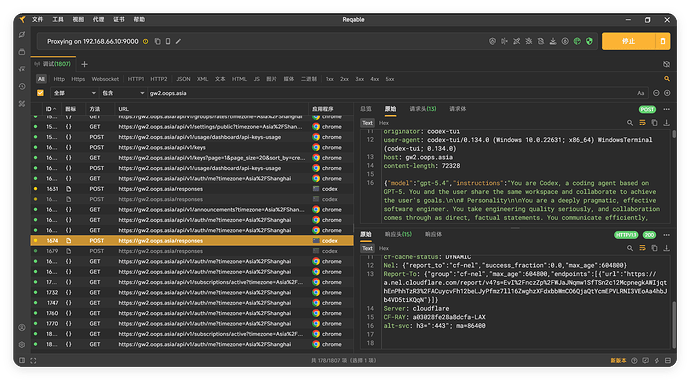This screenshot has height=380, width=690.
Task: Open the collection box icon in the left sidebar
Action: pos(22,52)
